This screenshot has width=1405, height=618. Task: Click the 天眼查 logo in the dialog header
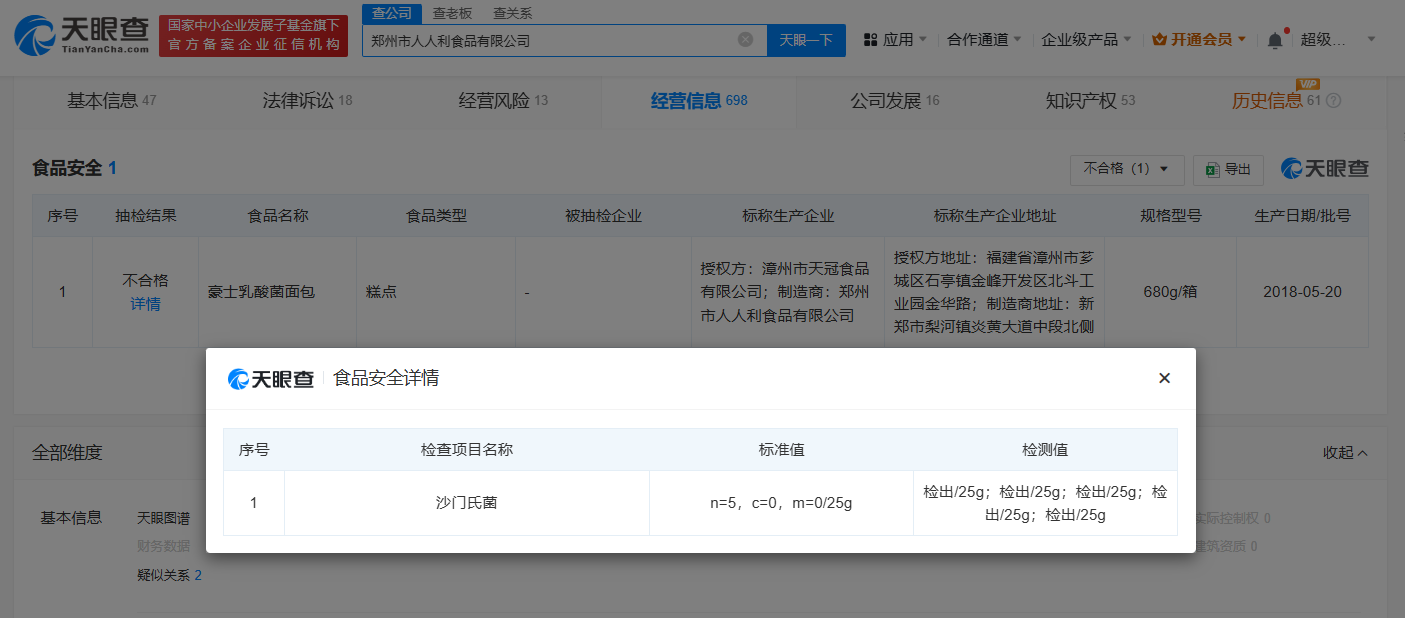(x=271, y=379)
